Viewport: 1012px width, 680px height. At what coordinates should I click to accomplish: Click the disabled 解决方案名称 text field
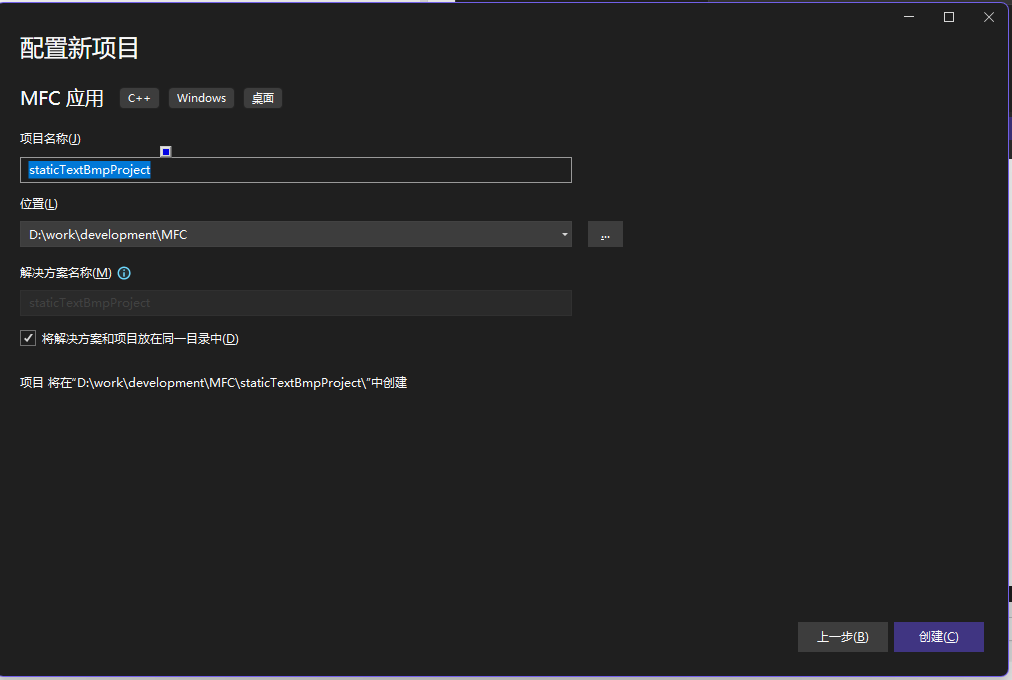(295, 303)
